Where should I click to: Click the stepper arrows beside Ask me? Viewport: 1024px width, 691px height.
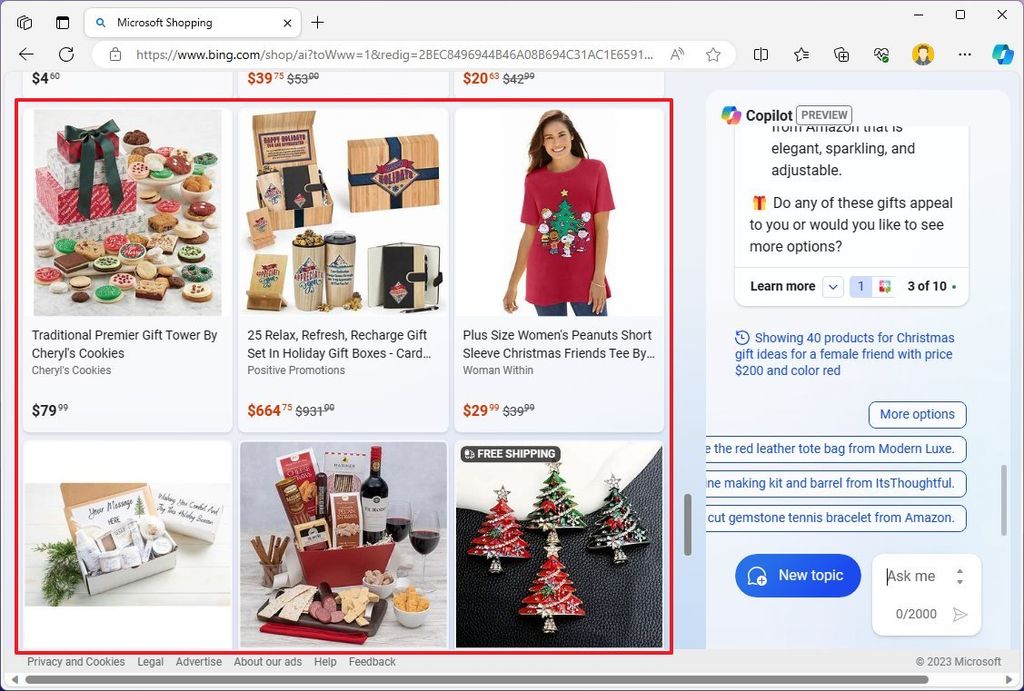click(960, 575)
